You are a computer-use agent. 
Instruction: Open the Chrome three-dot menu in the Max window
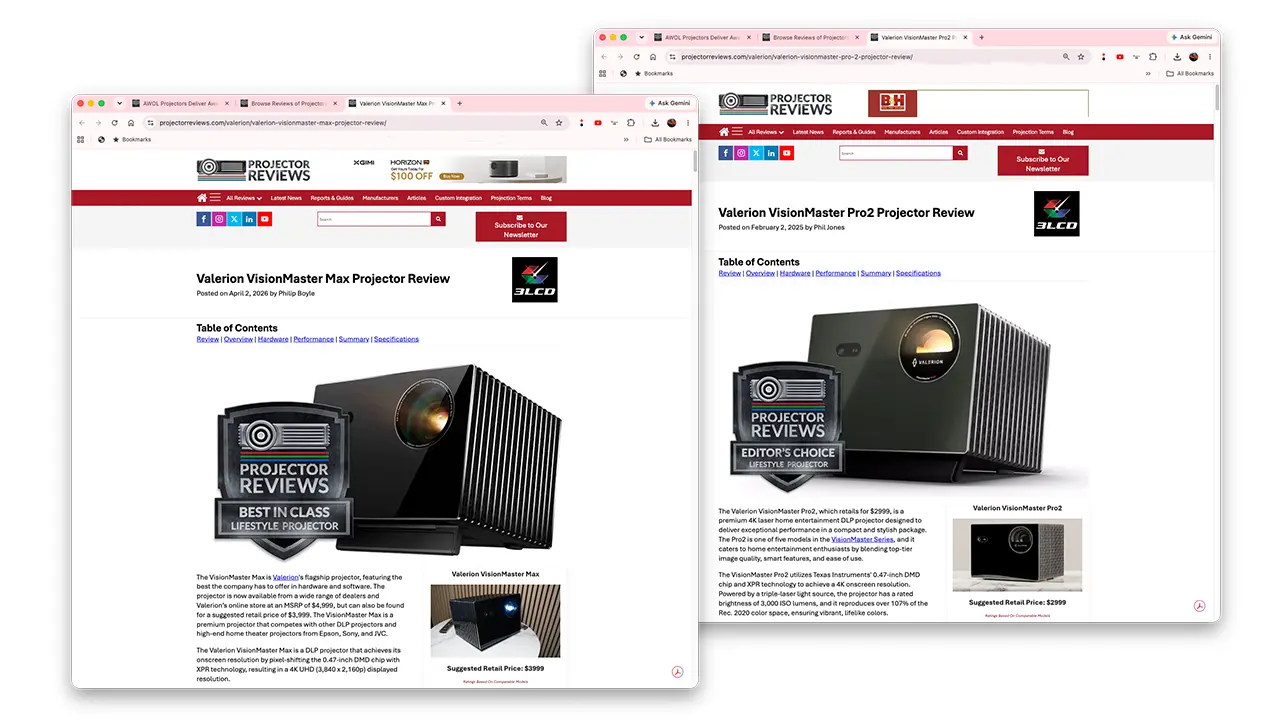pyautogui.click(x=688, y=123)
